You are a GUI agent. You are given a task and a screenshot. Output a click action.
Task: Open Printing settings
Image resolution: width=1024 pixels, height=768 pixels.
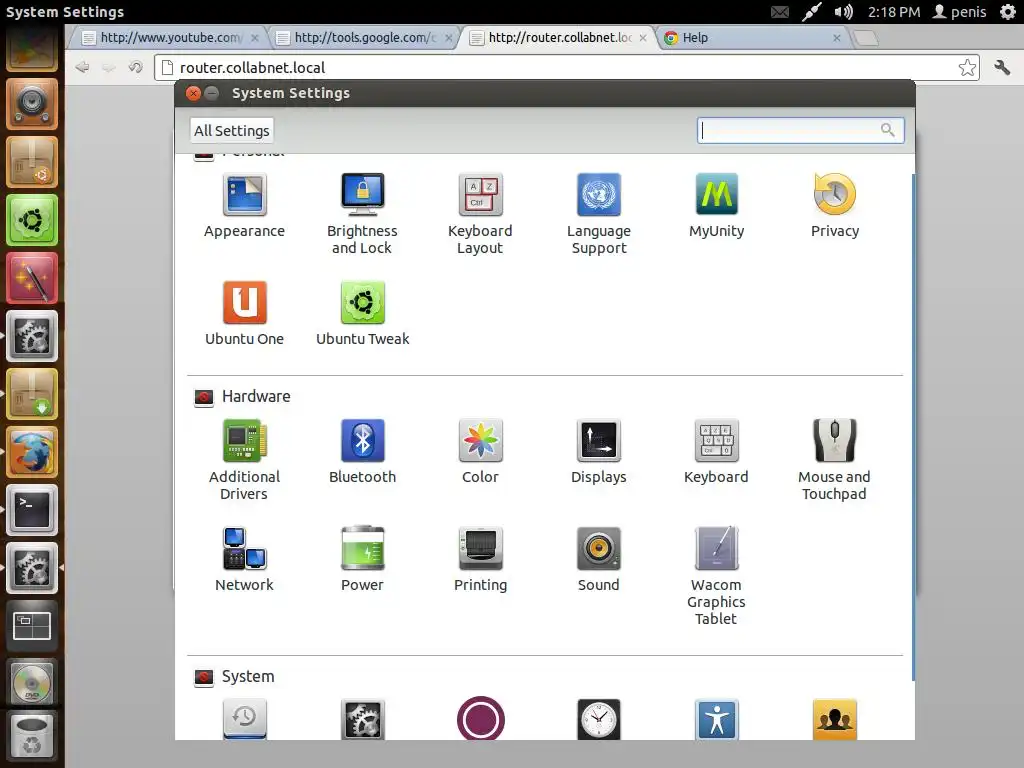pyautogui.click(x=480, y=560)
